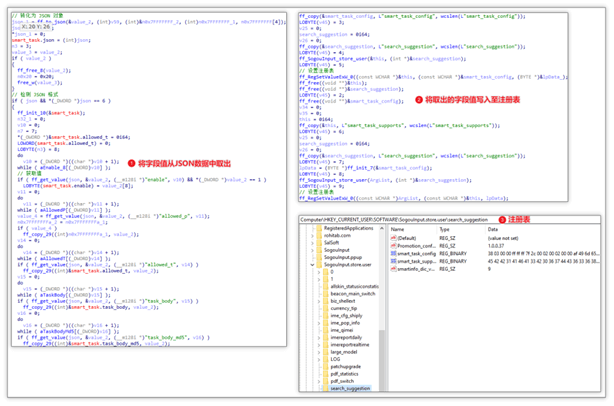Click the smart_task_config binary value icon
Image resolution: width=614 pixels, height=406 pixels.
393,254
